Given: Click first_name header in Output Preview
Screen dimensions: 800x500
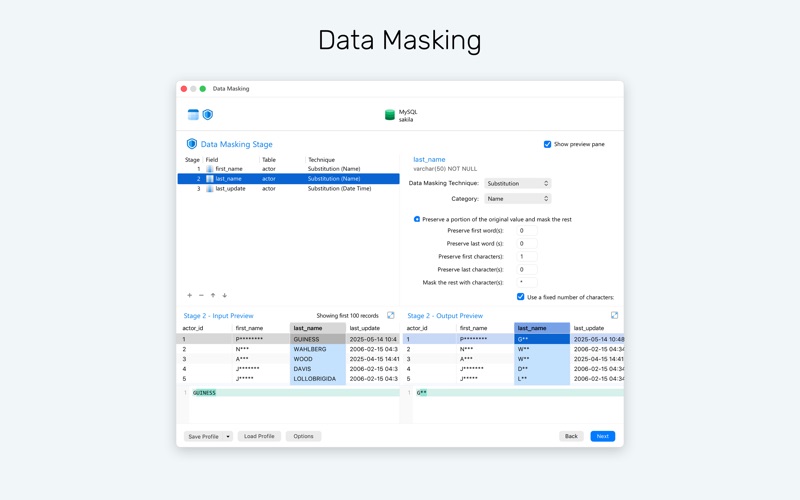Looking at the screenshot, I should (473, 328).
